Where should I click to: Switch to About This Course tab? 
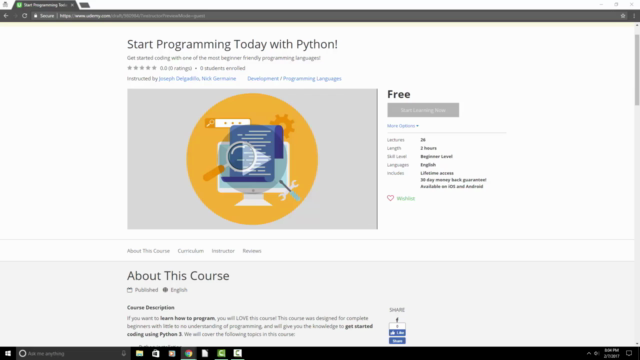click(148, 251)
